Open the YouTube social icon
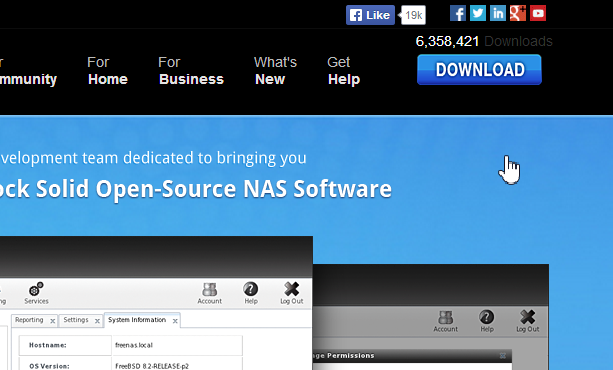The image size is (613, 370). [x=538, y=13]
